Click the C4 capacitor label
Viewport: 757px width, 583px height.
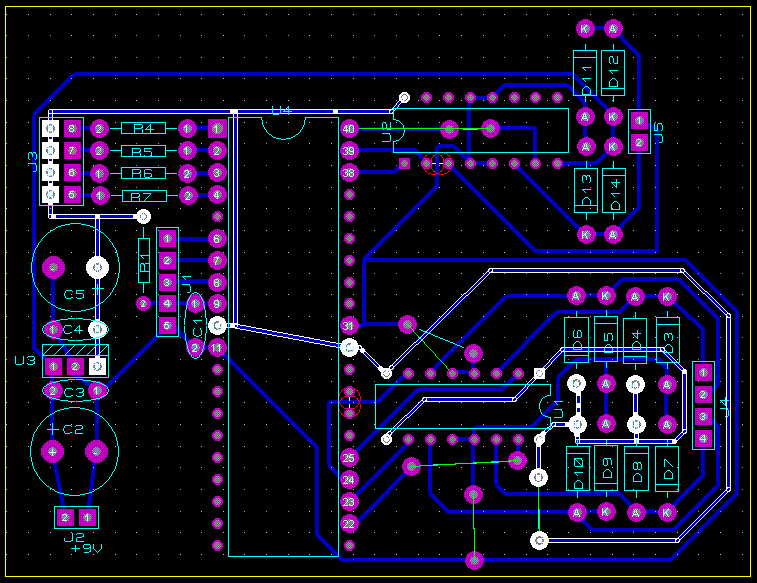(73, 330)
